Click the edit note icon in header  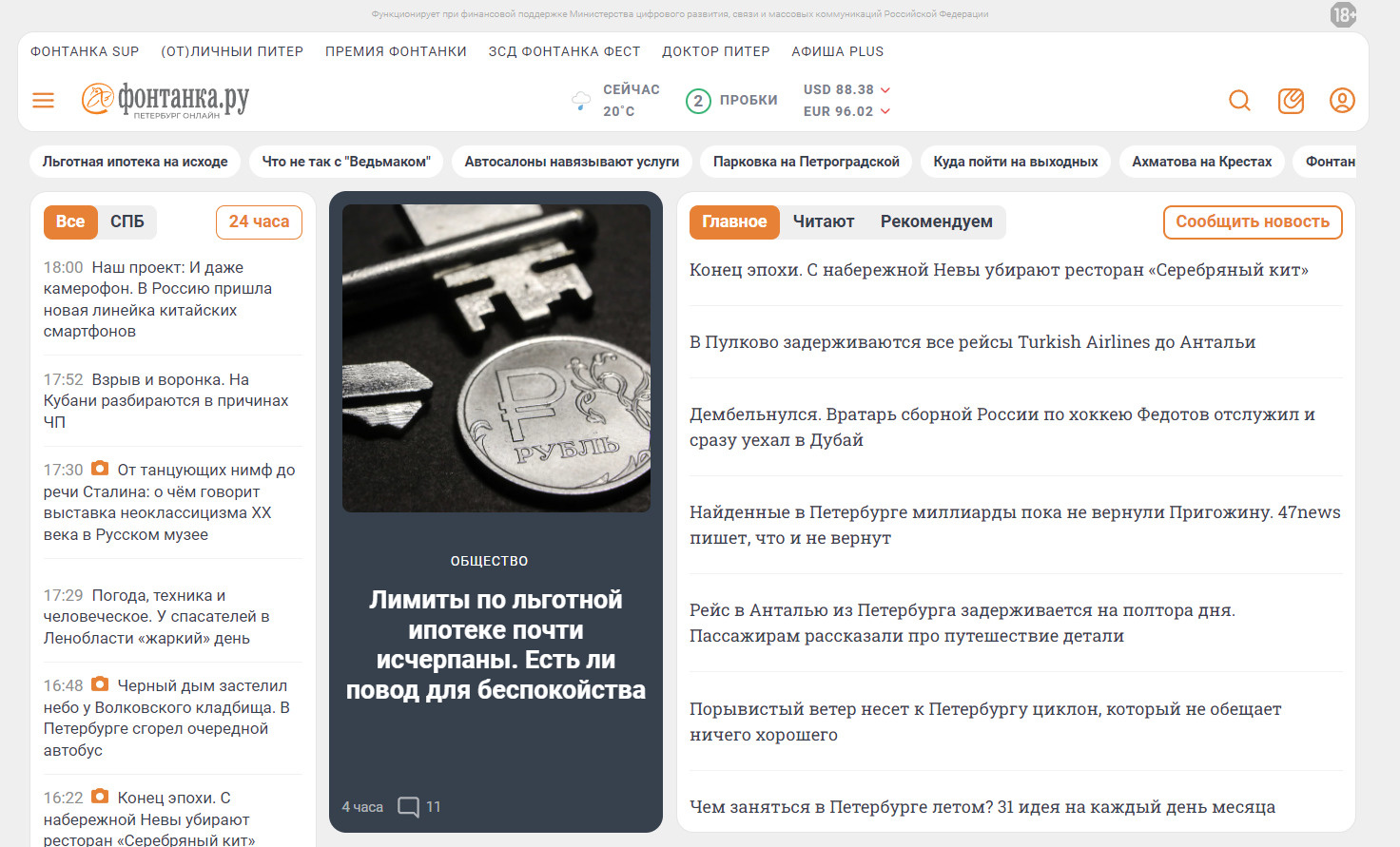[x=1291, y=100]
